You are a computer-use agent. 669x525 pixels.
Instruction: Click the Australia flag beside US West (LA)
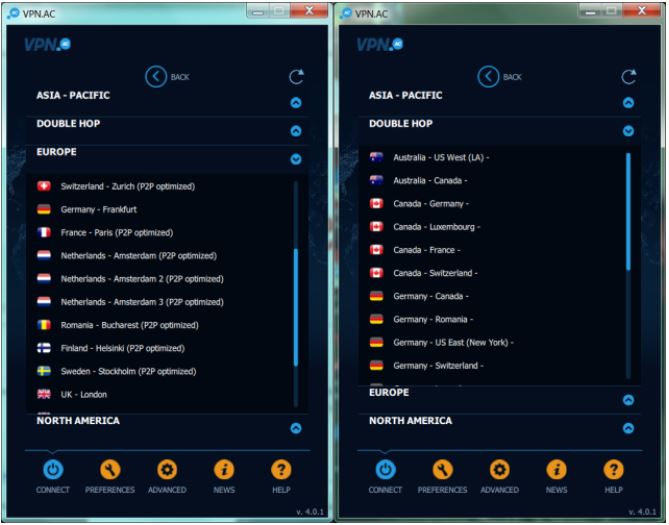376,157
